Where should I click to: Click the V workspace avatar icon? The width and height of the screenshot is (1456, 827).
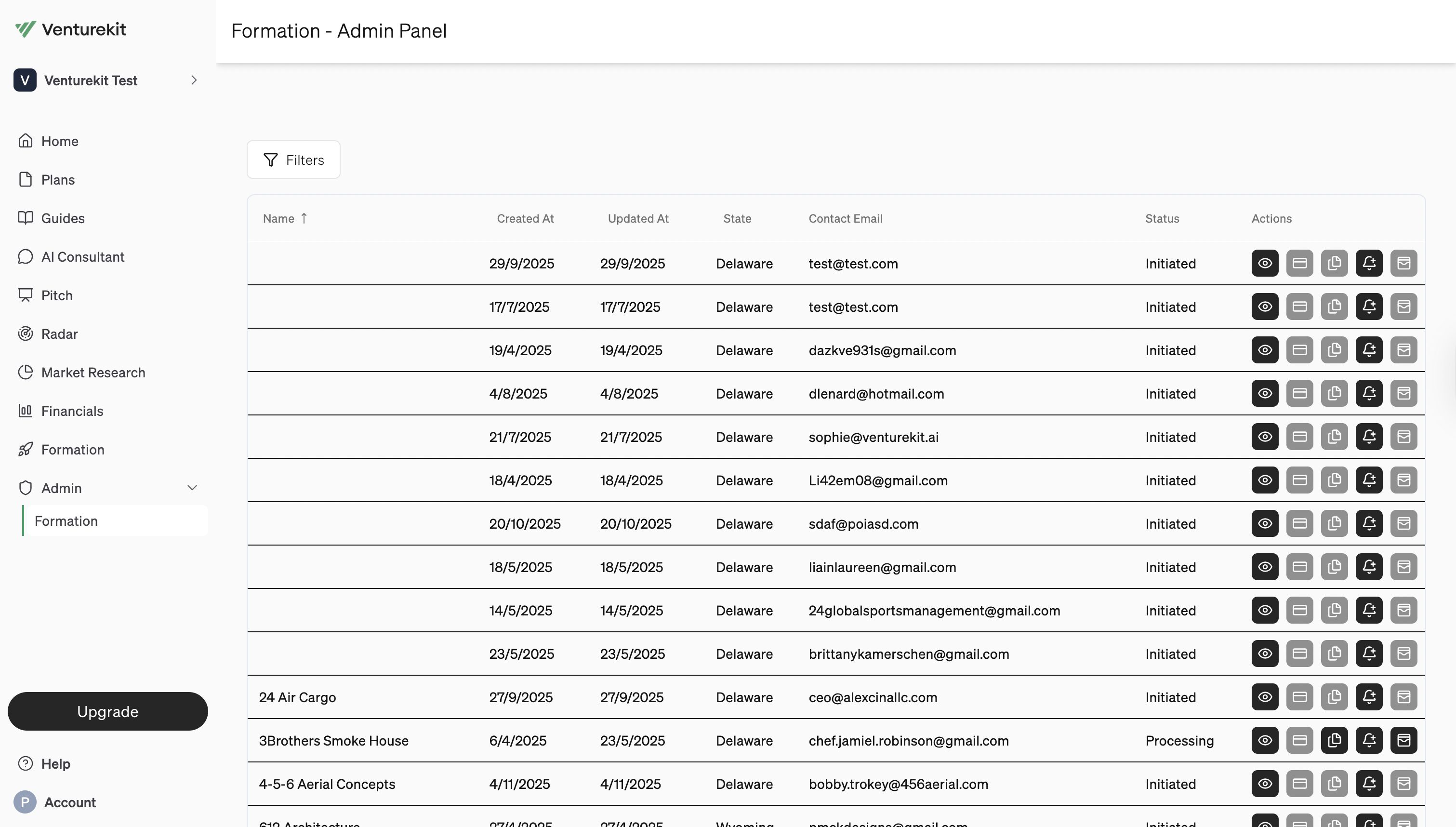point(25,80)
